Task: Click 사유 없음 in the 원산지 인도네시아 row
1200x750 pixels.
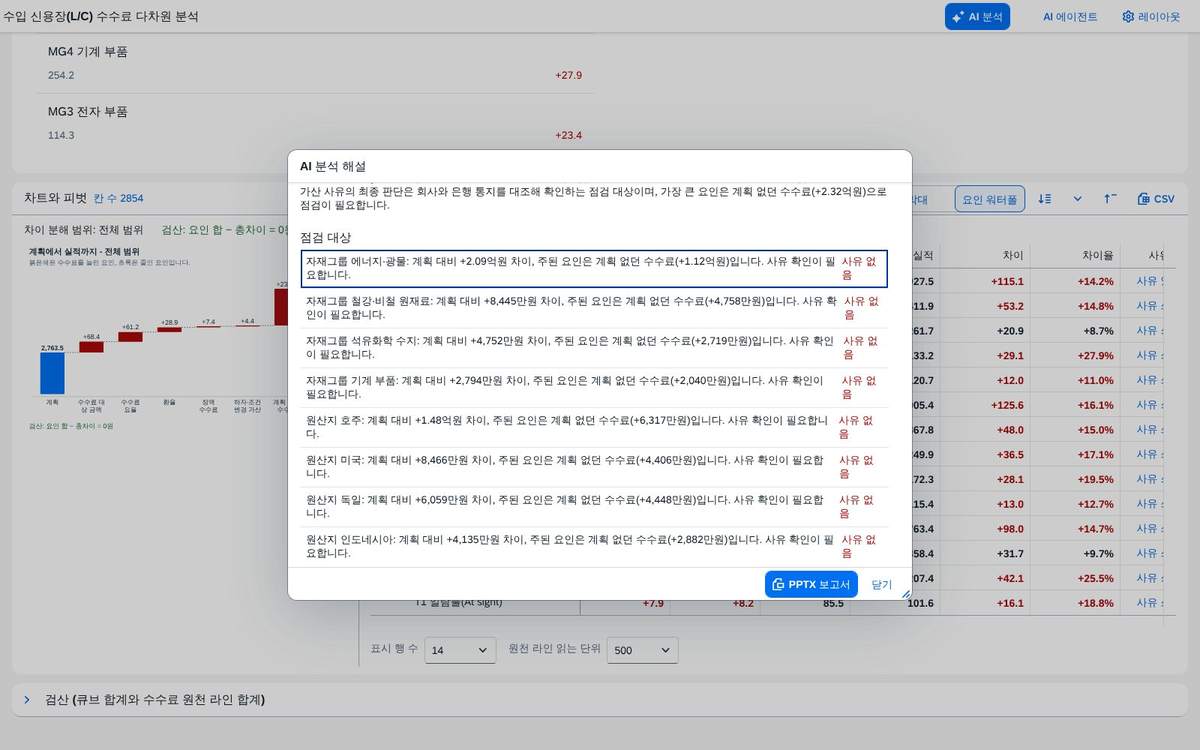Action: point(859,546)
